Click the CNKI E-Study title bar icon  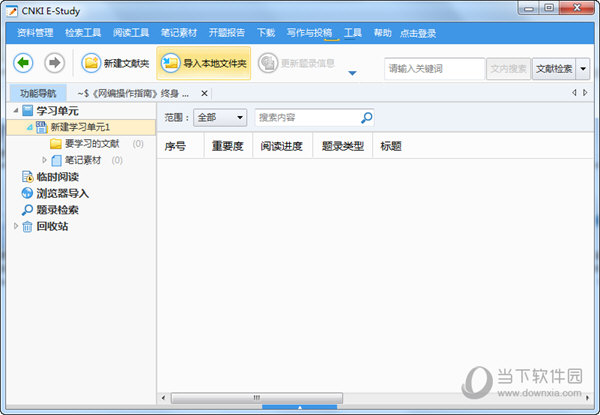point(12,11)
